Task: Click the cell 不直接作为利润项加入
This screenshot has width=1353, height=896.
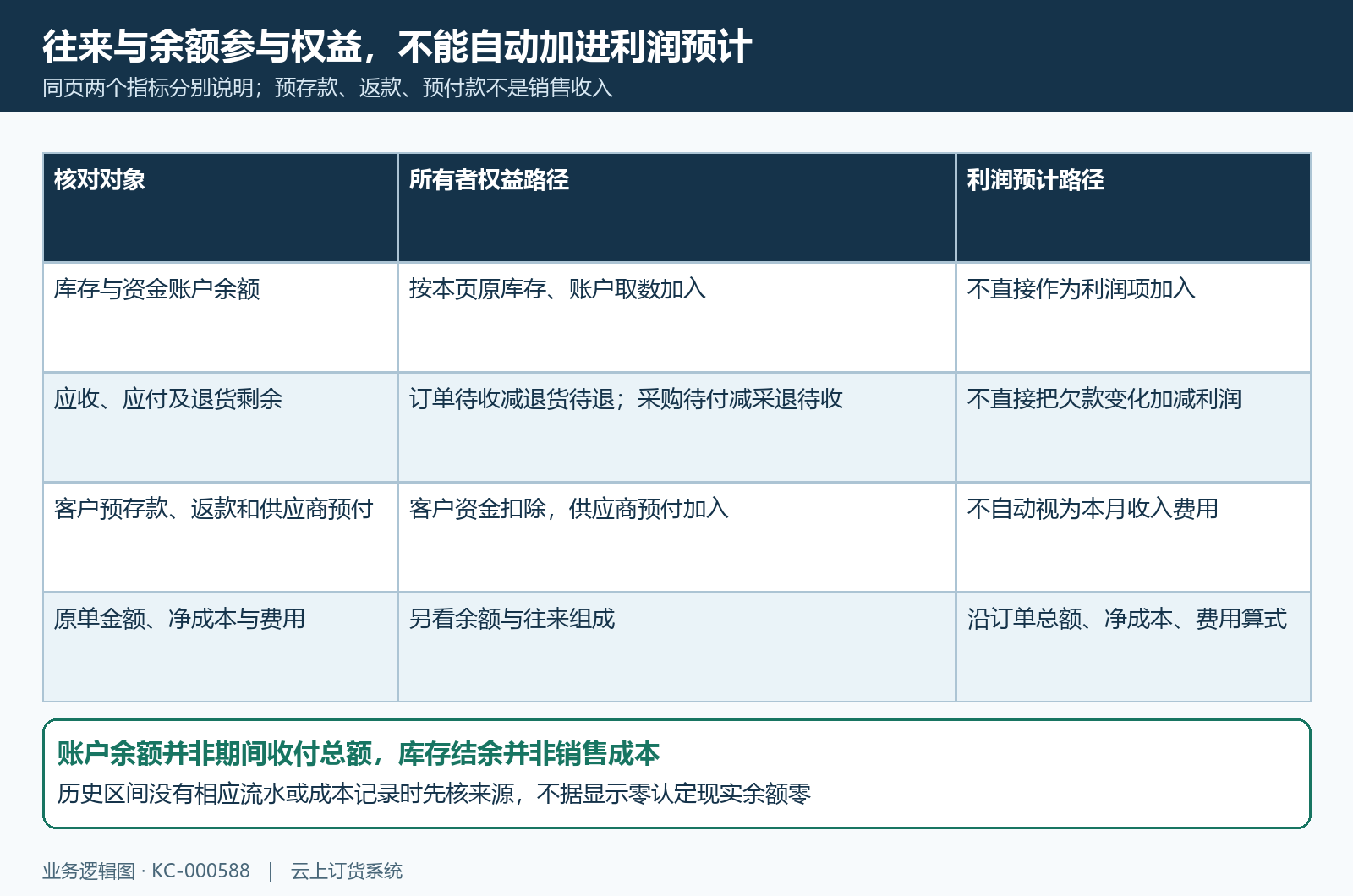Action: tap(1133, 318)
